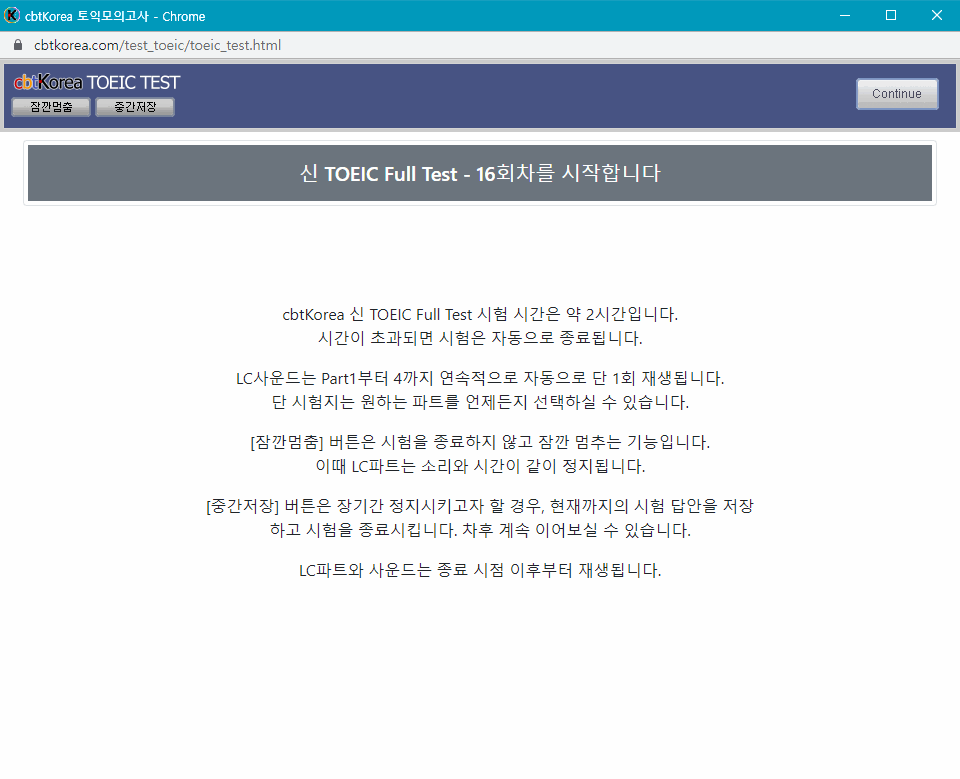This screenshot has width=960, height=779.
Task: Click the Continue button
Action: (897, 94)
